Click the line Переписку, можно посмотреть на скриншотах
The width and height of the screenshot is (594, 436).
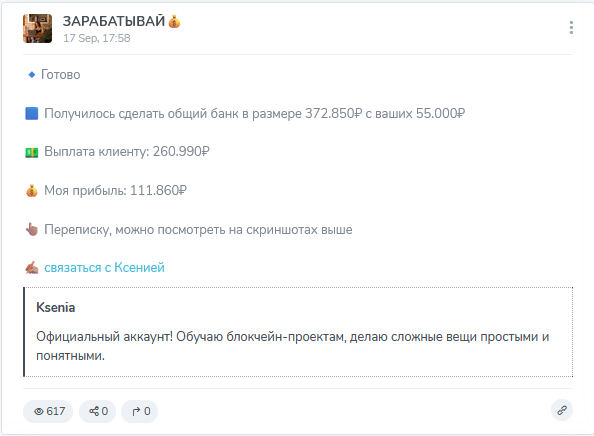[198, 230]
